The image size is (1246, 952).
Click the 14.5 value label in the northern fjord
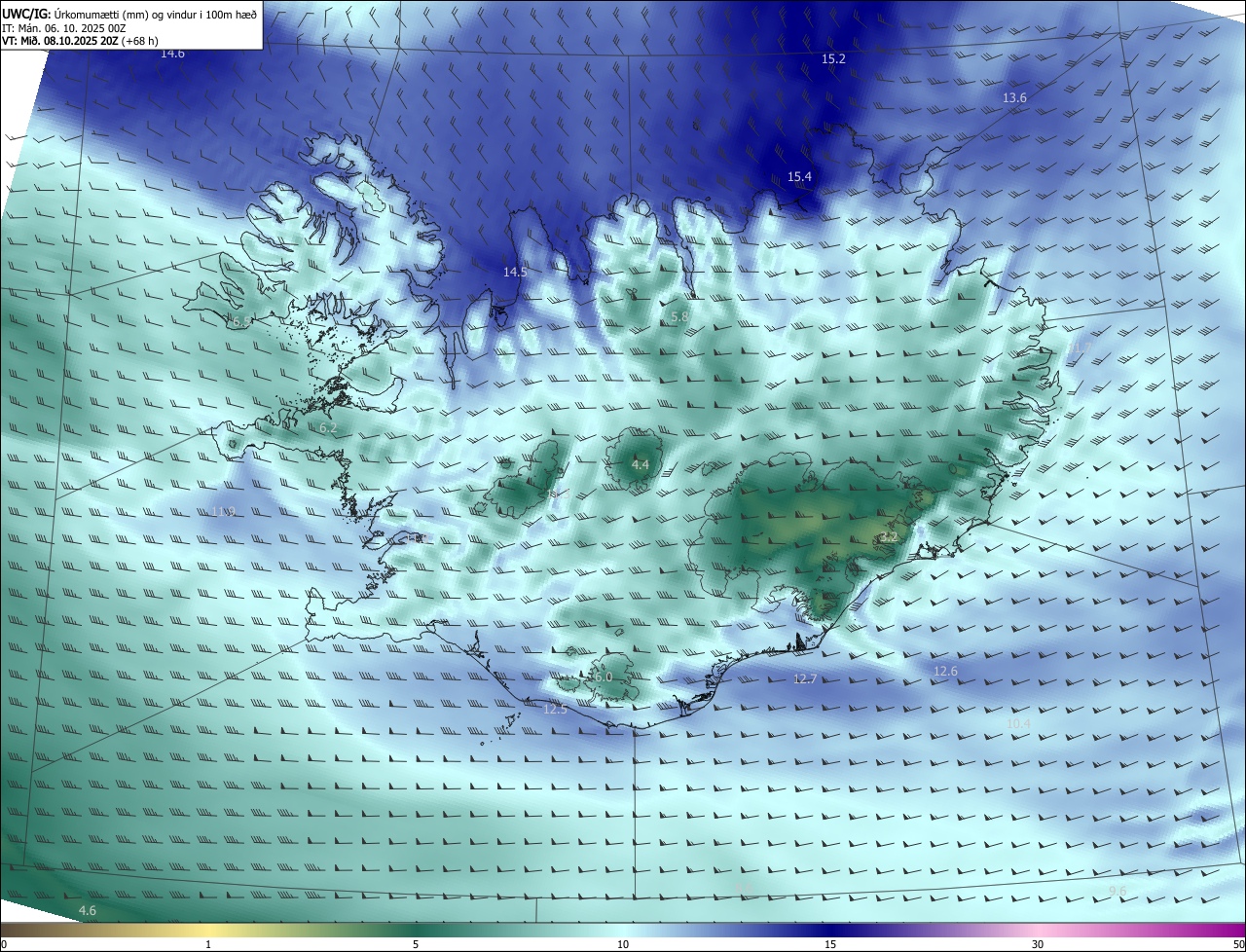(515, 272)
